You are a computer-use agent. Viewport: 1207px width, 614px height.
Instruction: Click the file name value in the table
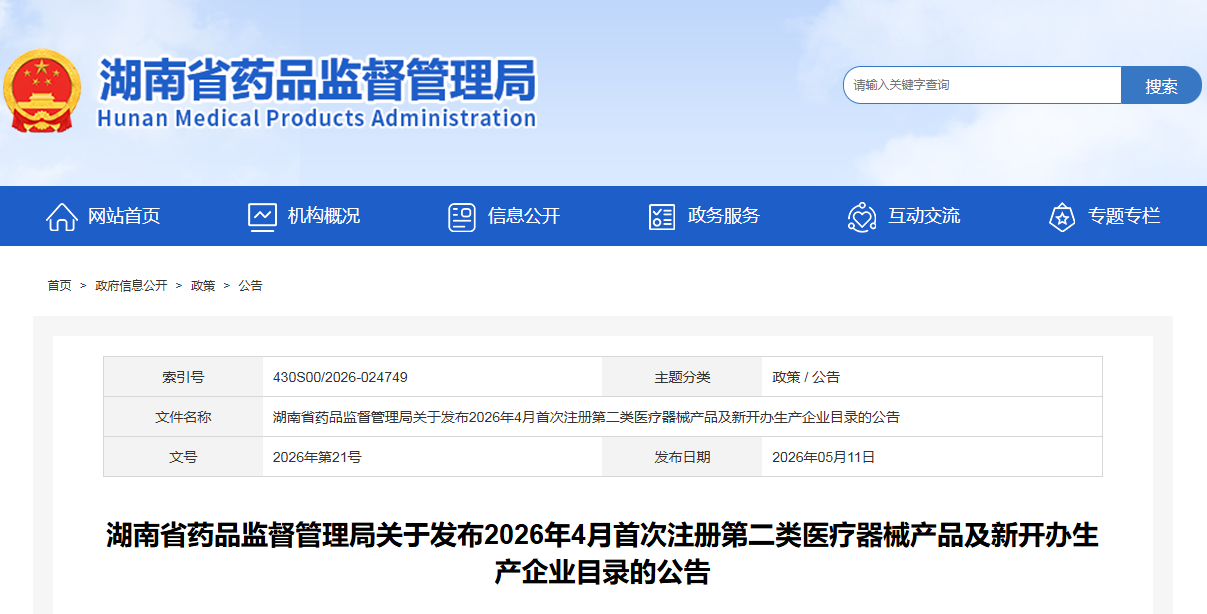pyautogui.click(x=586, y=417)
